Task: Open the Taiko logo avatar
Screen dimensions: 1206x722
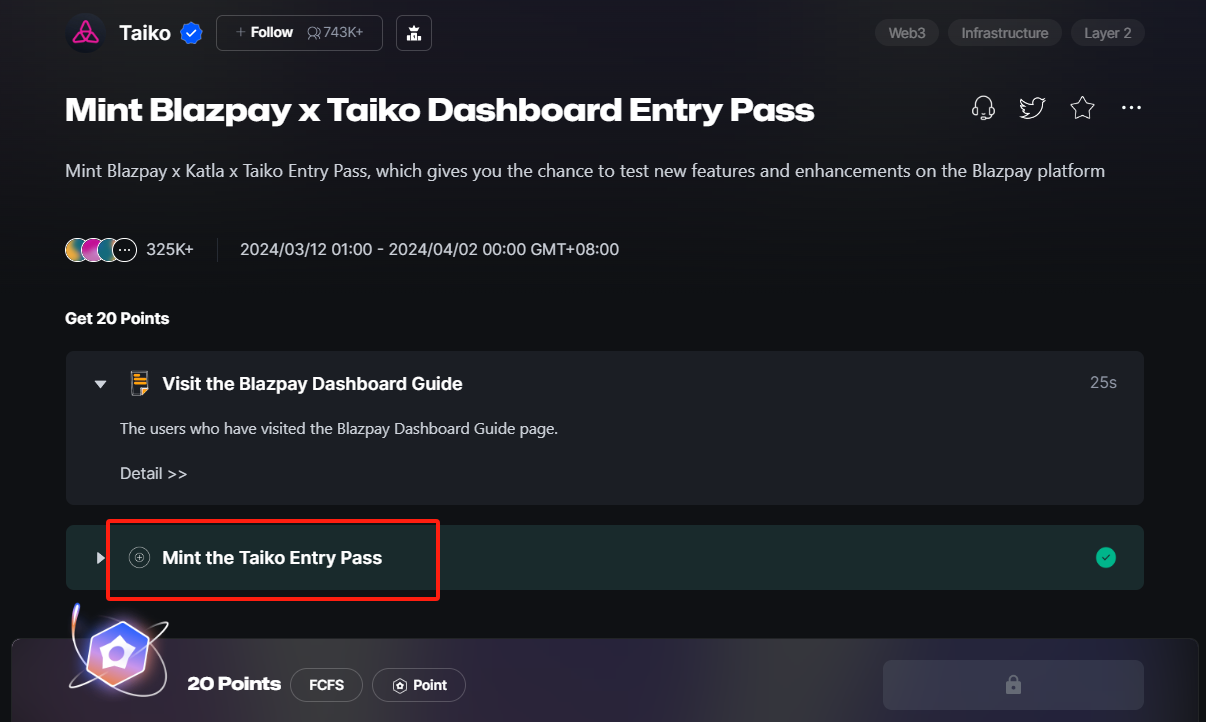Action: [x=85, y=33]
